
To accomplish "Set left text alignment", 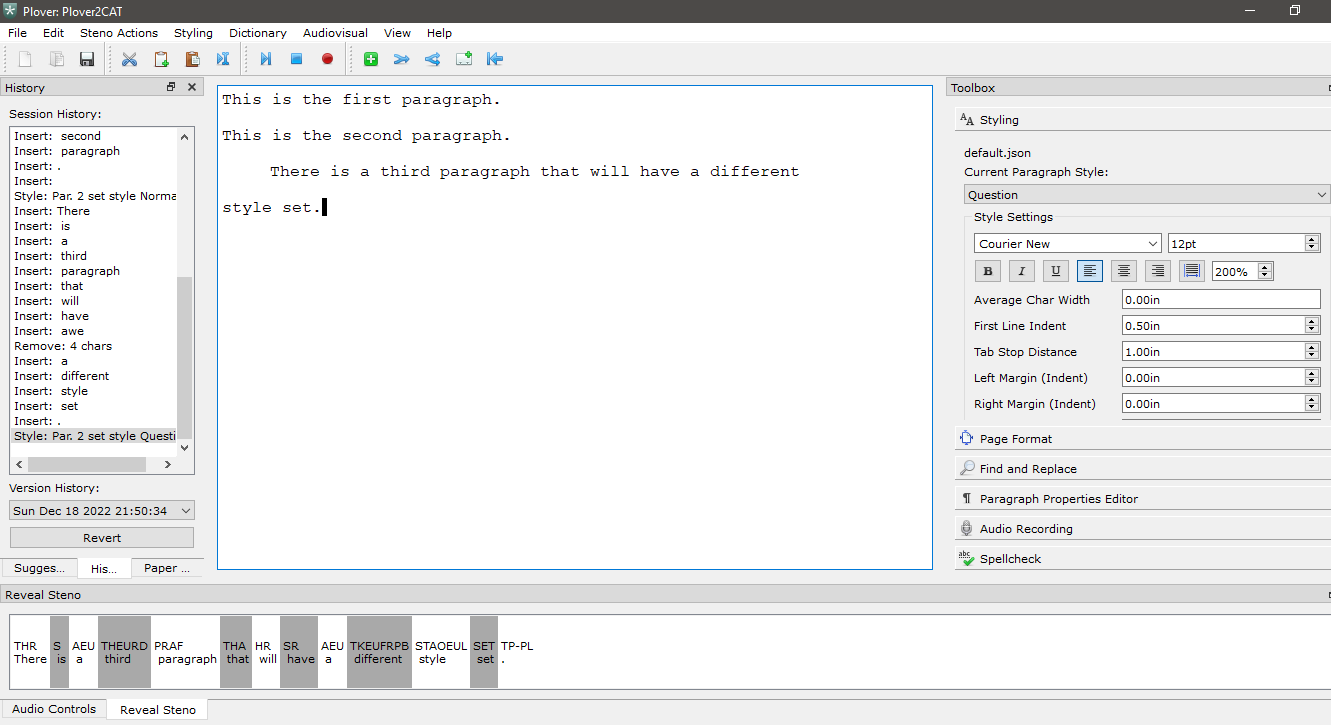I will pos(1090,271).
